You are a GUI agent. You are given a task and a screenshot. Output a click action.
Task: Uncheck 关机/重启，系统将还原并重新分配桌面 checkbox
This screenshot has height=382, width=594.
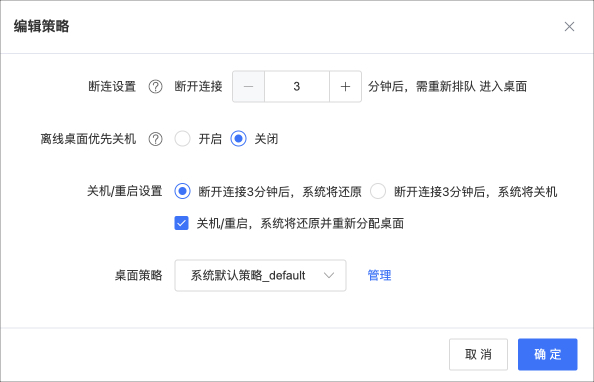tap(181, 223)
